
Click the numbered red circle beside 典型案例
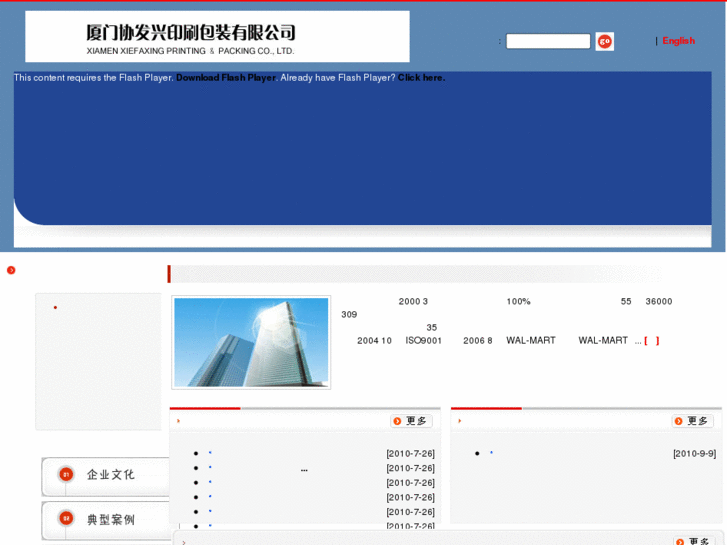(x=66, y=519)
